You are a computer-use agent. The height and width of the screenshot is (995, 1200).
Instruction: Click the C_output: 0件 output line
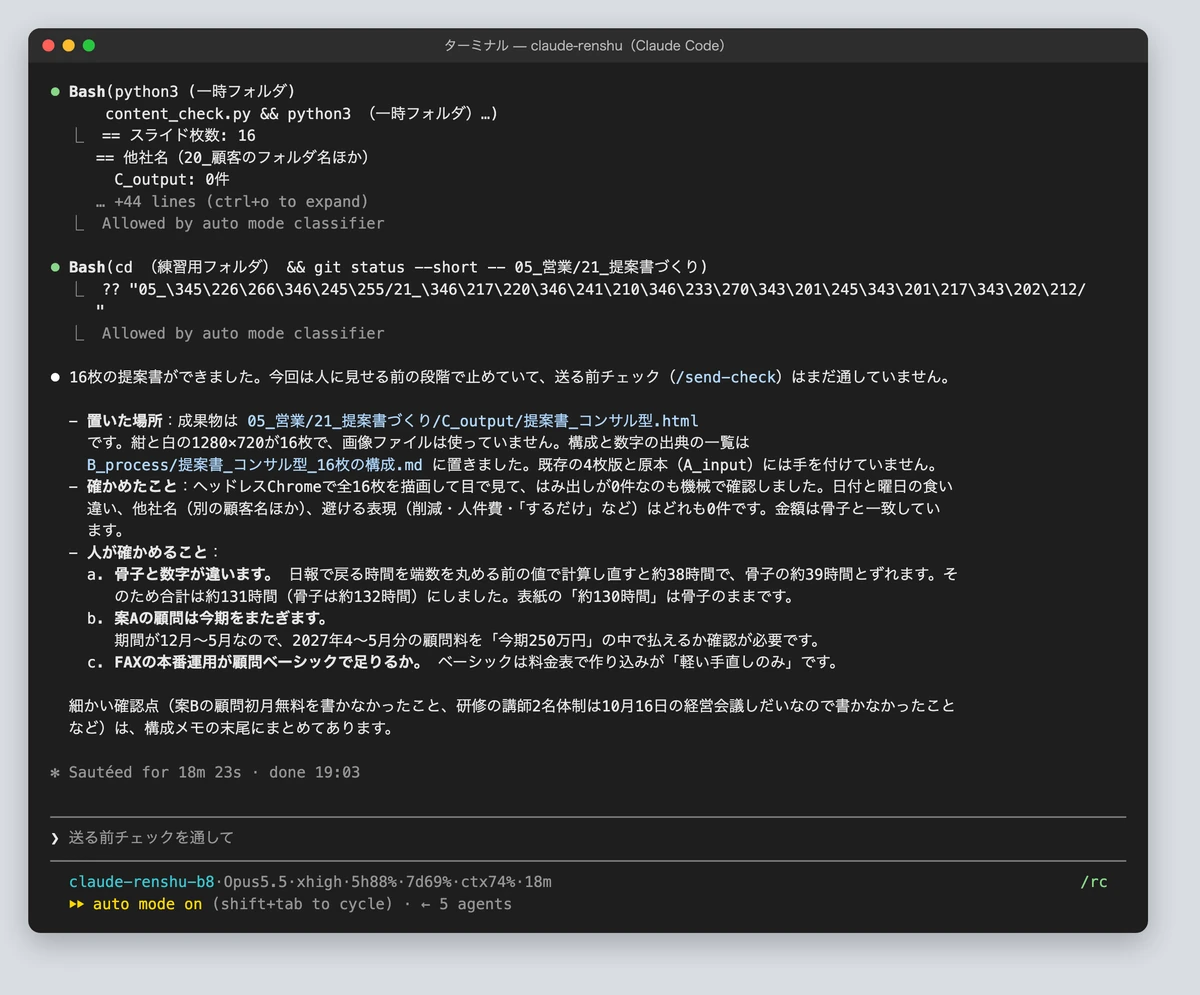pyautogui.click(x=172, y=179)
